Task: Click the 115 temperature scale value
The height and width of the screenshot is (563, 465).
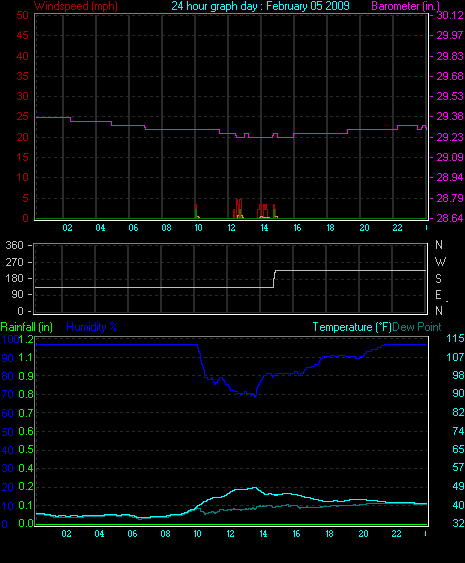Action: coord(455,338)
